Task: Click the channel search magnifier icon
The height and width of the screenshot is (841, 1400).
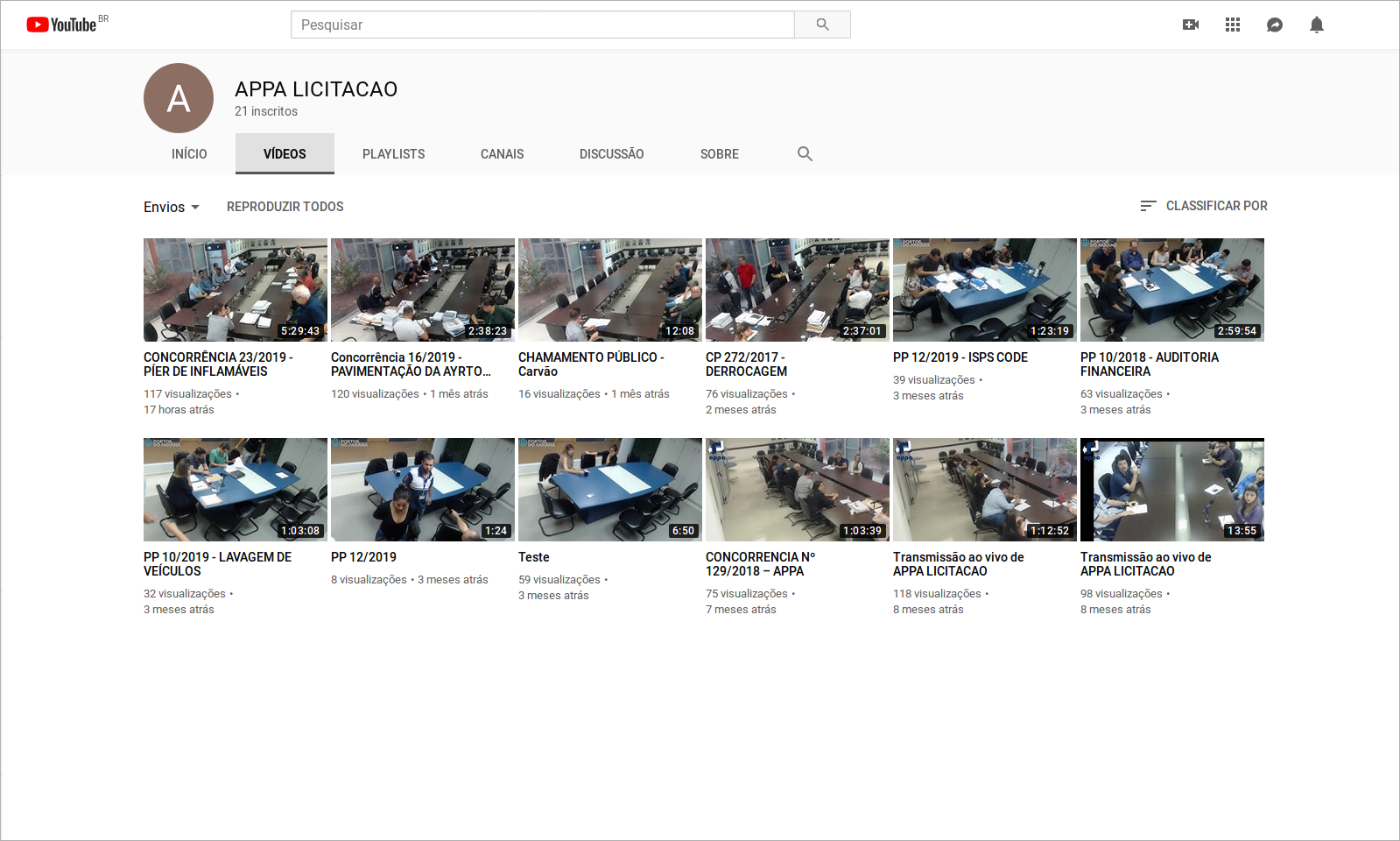Action: click(805, 154)
